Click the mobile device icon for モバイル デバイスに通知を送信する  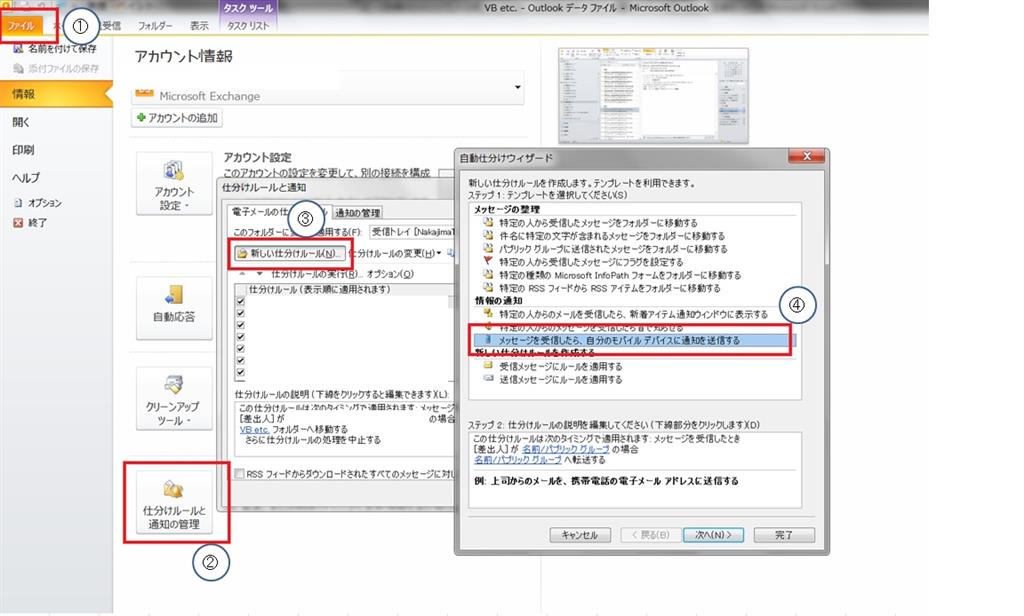point(488,340)
